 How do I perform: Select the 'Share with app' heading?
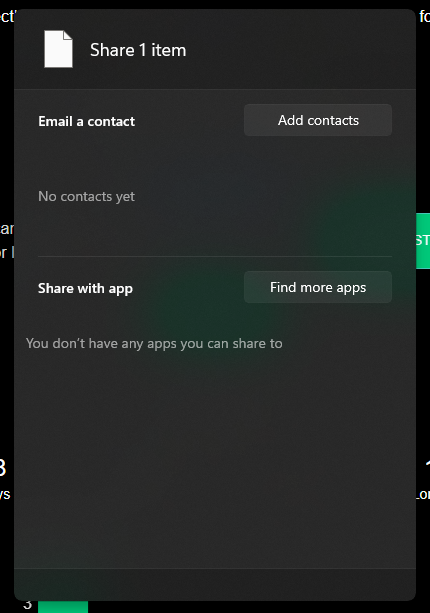tap(85, 289)
